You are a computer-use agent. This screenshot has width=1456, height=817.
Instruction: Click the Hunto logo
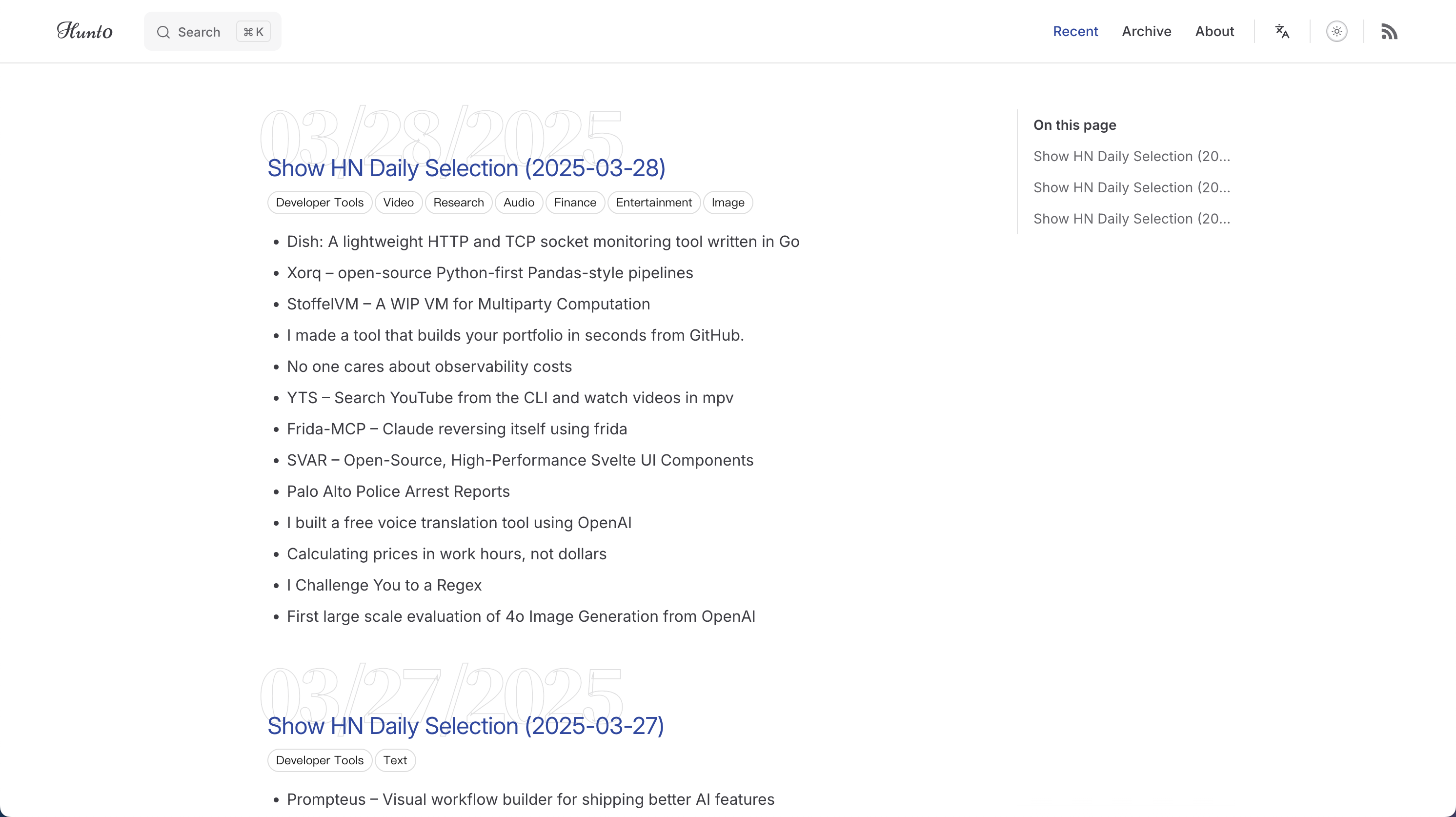85,31
